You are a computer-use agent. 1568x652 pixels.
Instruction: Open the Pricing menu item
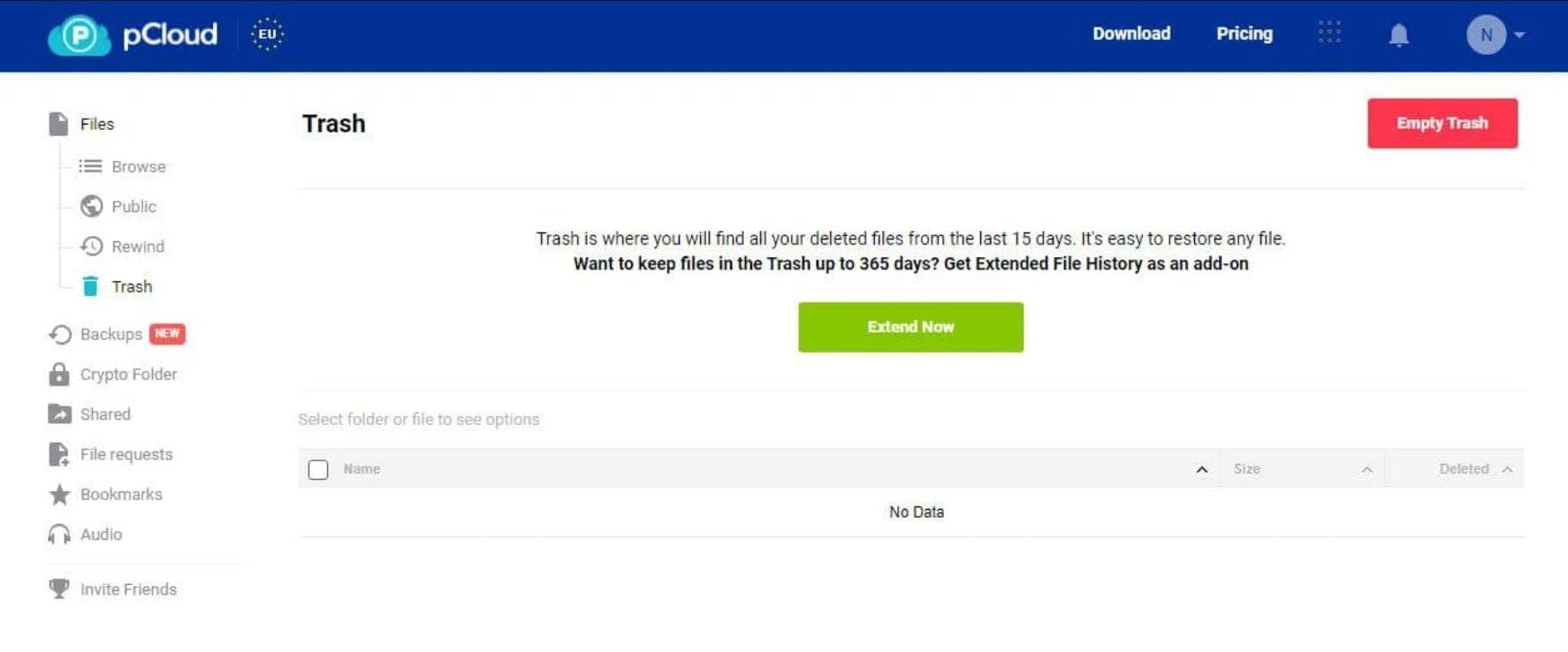coord(1245,34)
